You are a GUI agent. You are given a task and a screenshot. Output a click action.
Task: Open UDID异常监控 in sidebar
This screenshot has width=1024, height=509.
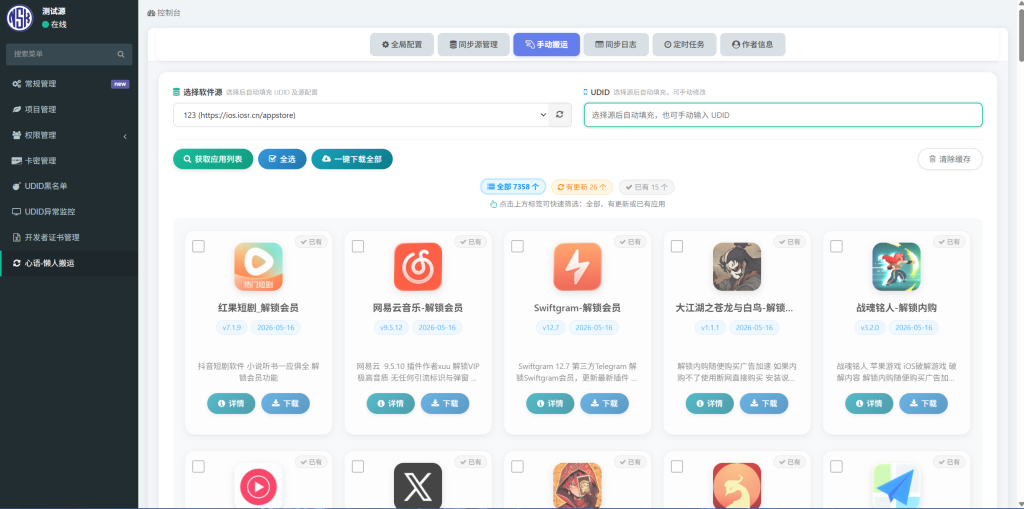click(x=69, y=212)
